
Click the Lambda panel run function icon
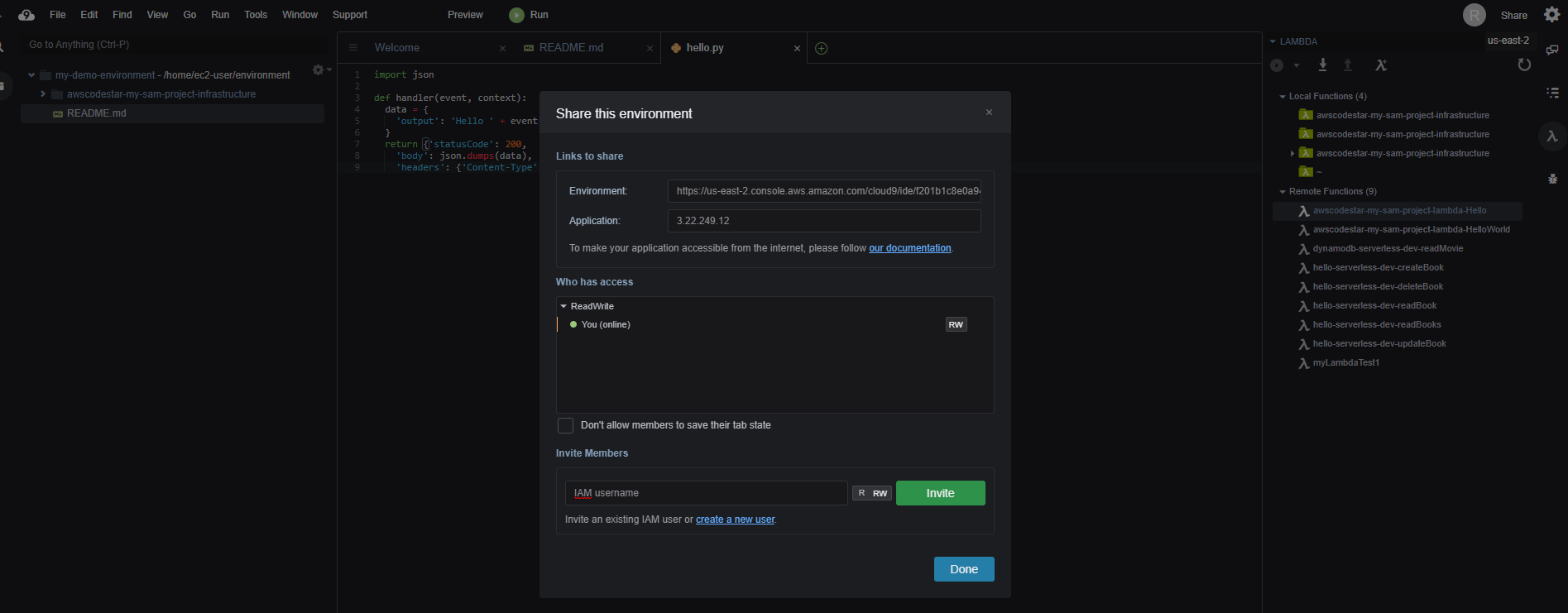pyautogui.click(x=1277, y=65)
